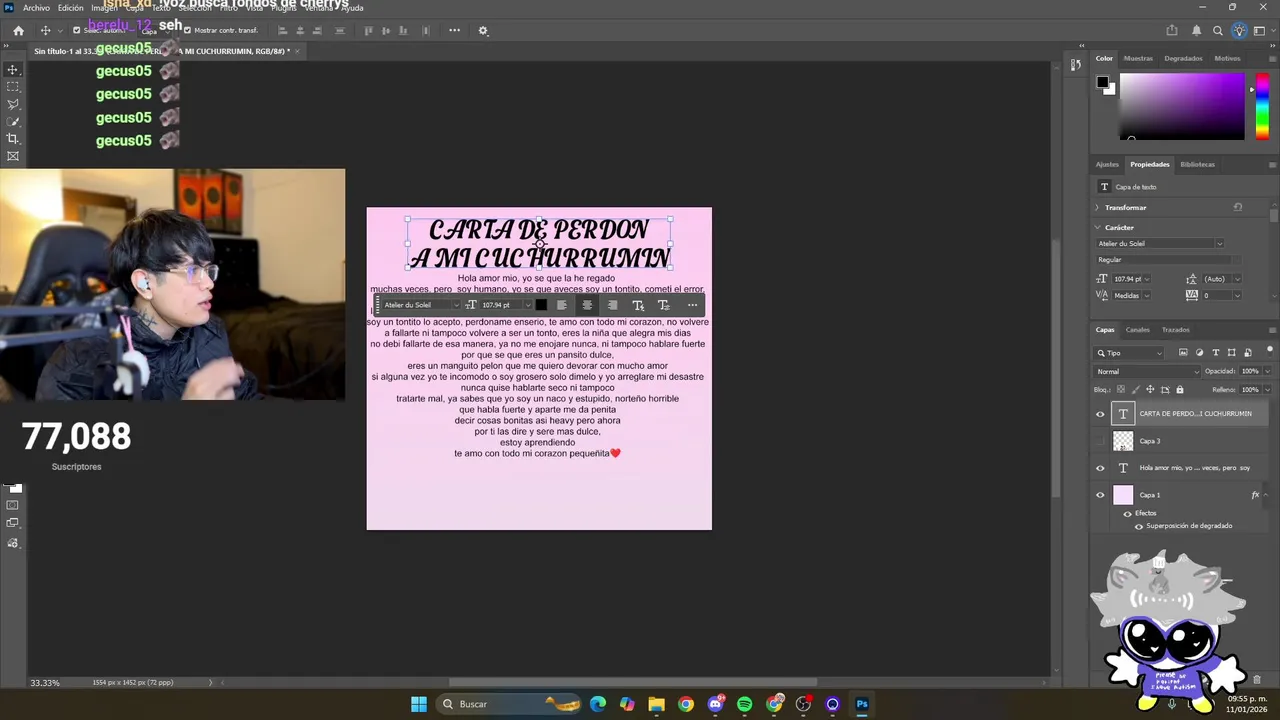The image size is (1280, 720).
Task: Click the lock position icon
Action: point(1149,389)
